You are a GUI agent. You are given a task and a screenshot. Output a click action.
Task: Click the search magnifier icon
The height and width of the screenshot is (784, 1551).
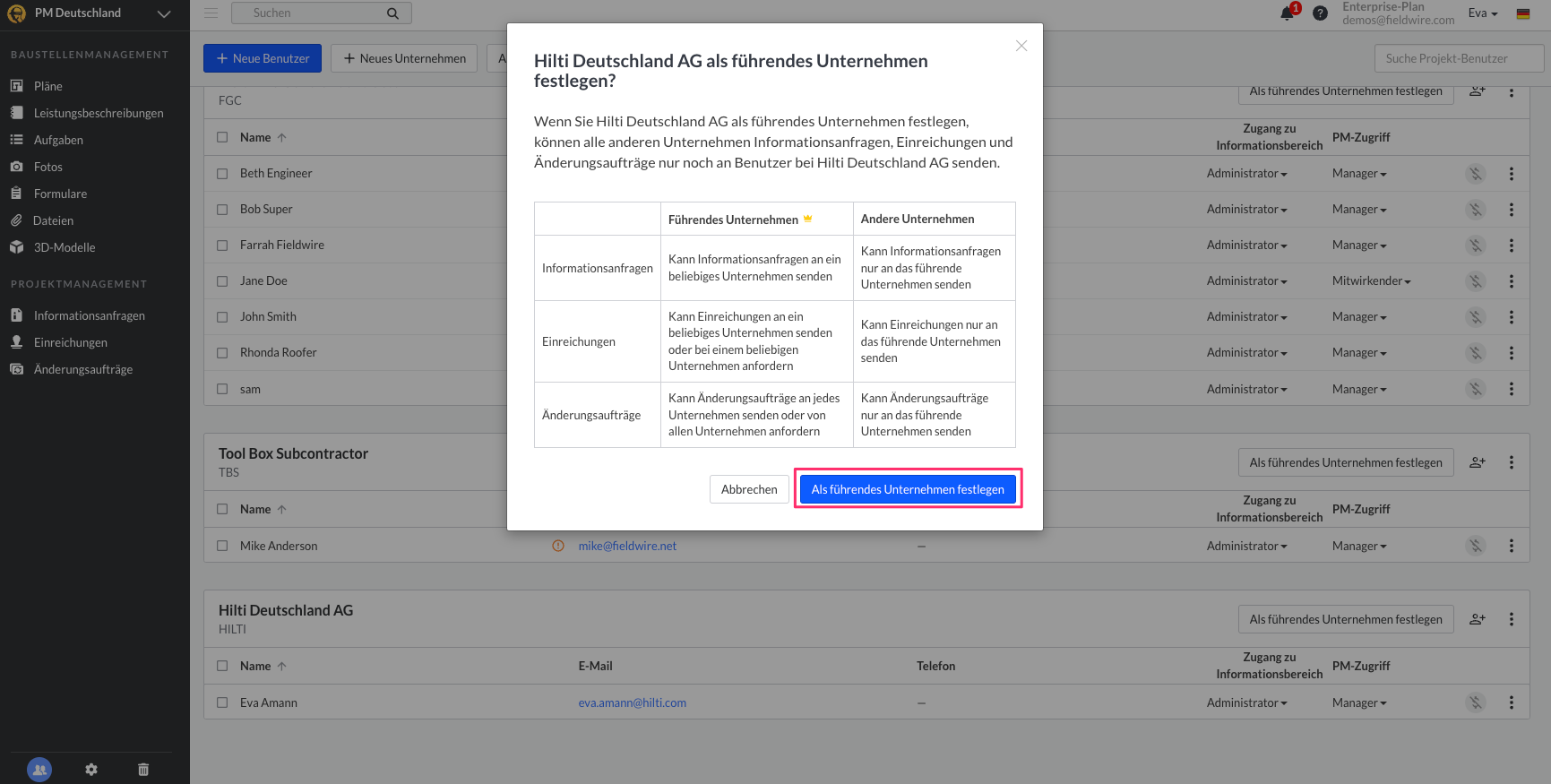[x=392, y=13]
